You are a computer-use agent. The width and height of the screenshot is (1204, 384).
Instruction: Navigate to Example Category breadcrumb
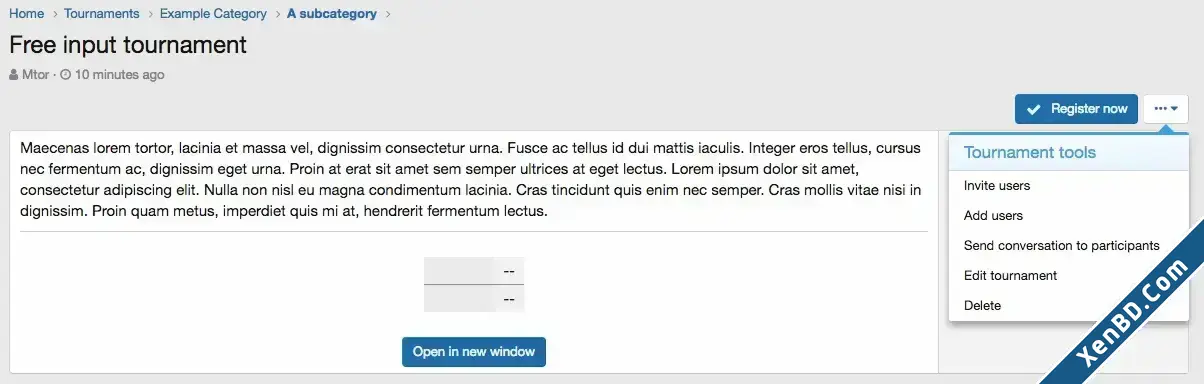(x=213, y=14)
